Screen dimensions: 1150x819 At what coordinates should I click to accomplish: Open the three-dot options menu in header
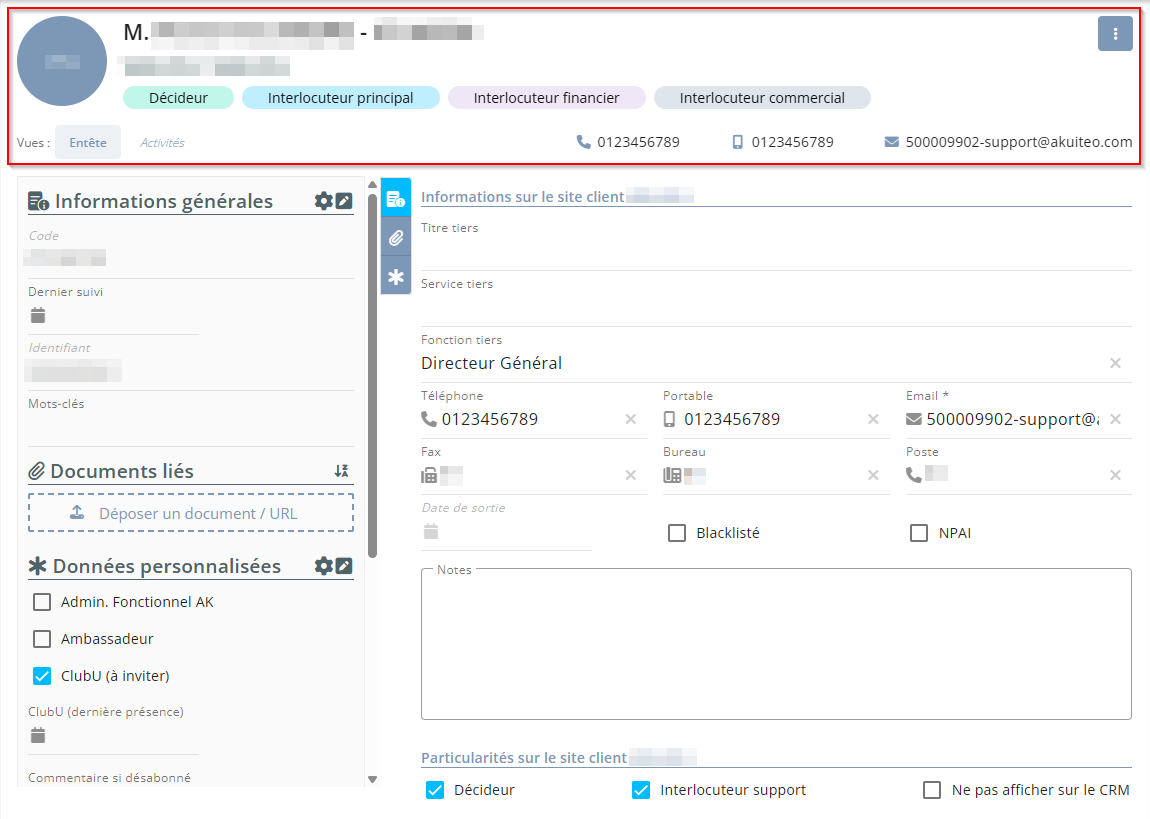pos(1115,34)
